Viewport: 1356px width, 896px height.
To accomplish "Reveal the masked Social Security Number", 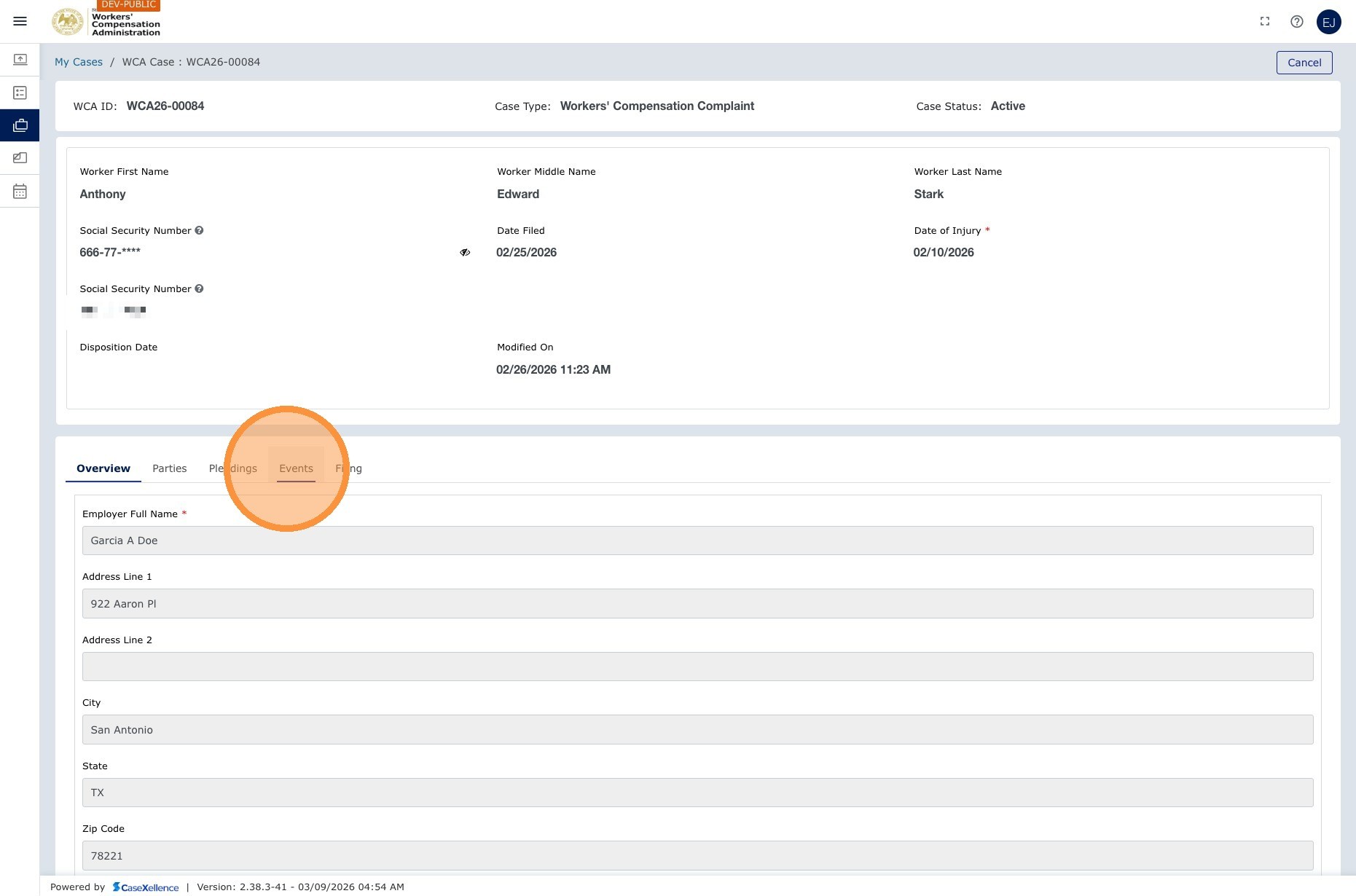I will 465,252.
